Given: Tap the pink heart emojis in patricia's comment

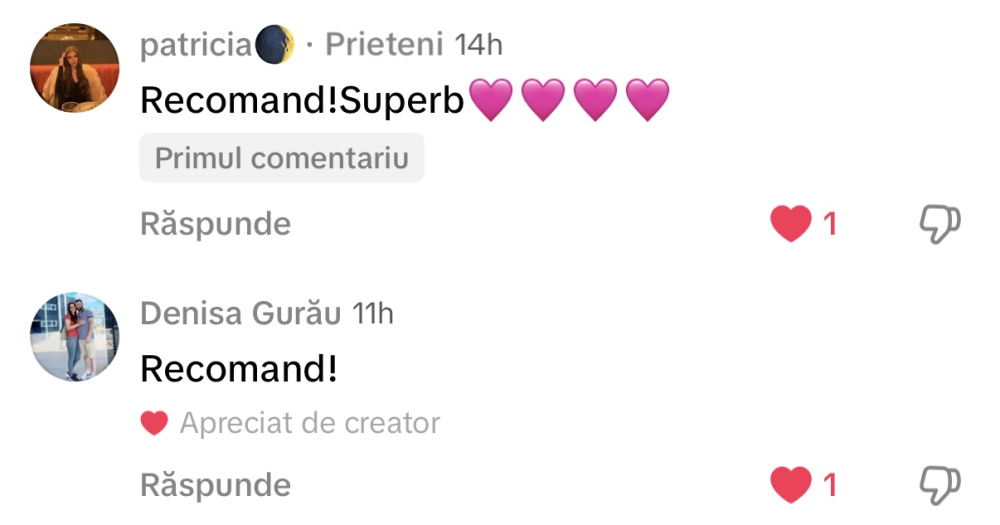Looking at the screenshot, I should pyautogui.click(x=568, y=99).
